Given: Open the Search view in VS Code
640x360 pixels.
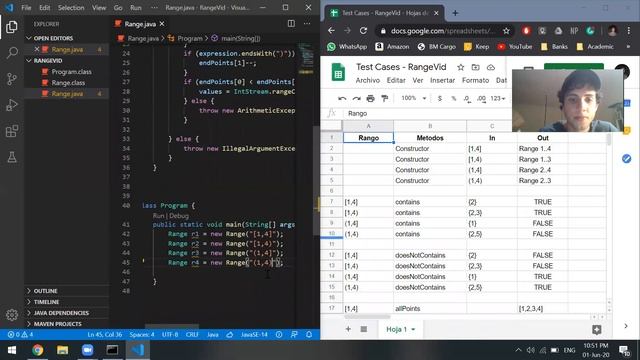Looking at the screenshot, I should [x=12, y=53].
